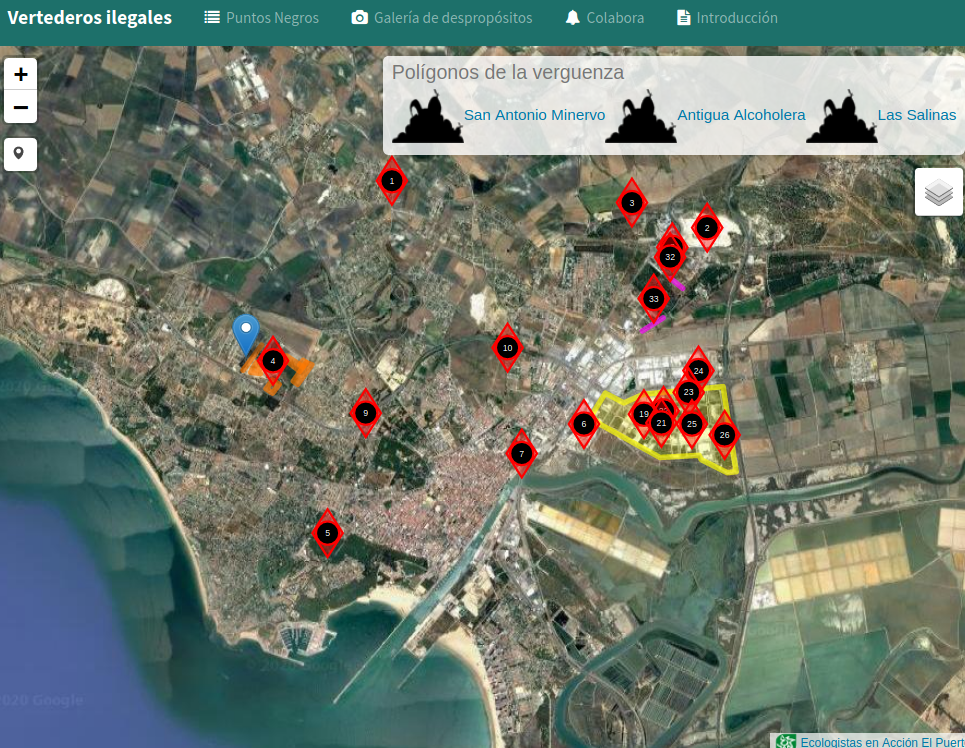Select dump marker number 23
Image resolution: width=965 pixels, height=748 pixels.
click(x=689, y=392)
